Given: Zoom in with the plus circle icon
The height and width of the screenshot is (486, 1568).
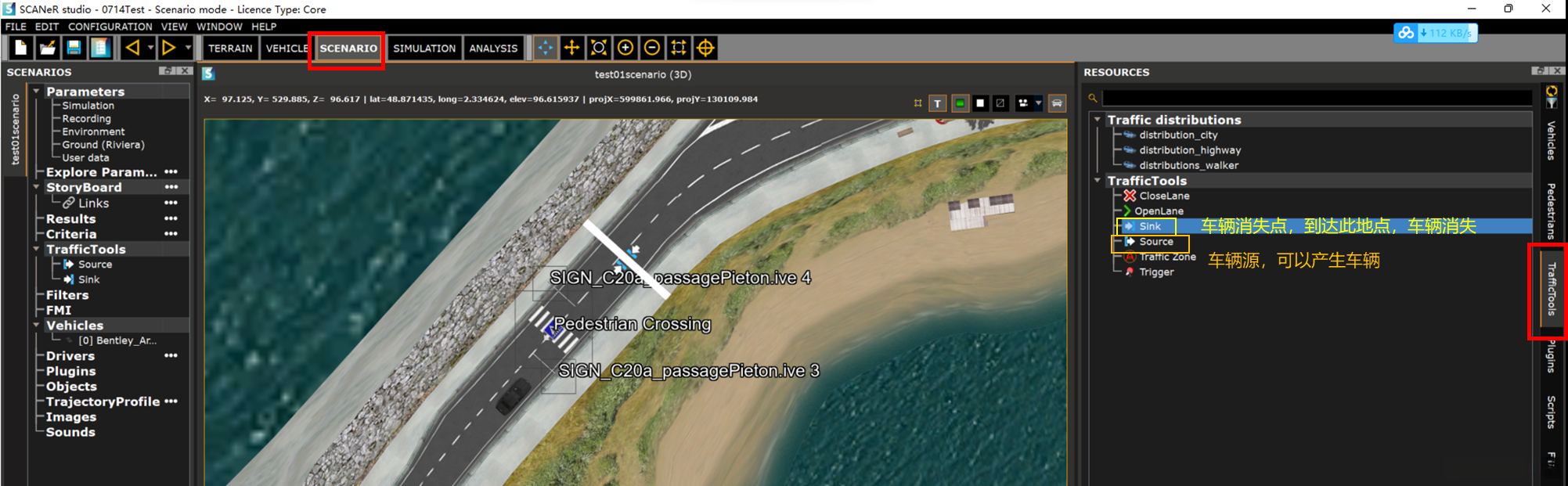Looking at the screenshot, I should click(625, 48).
